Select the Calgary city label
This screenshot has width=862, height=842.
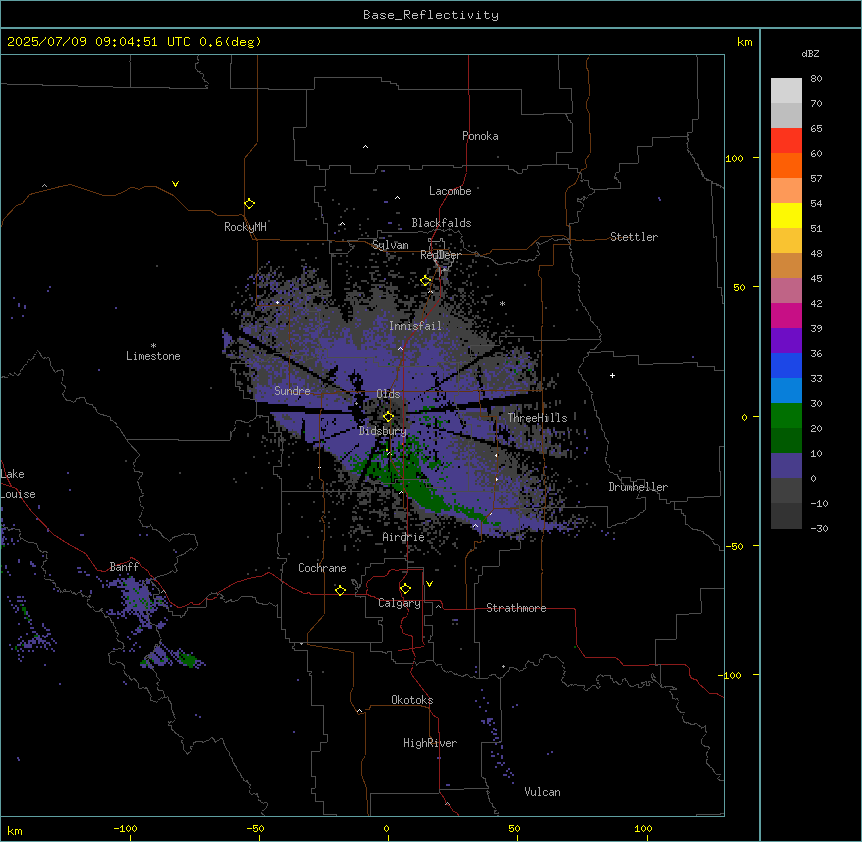[399, 603]
